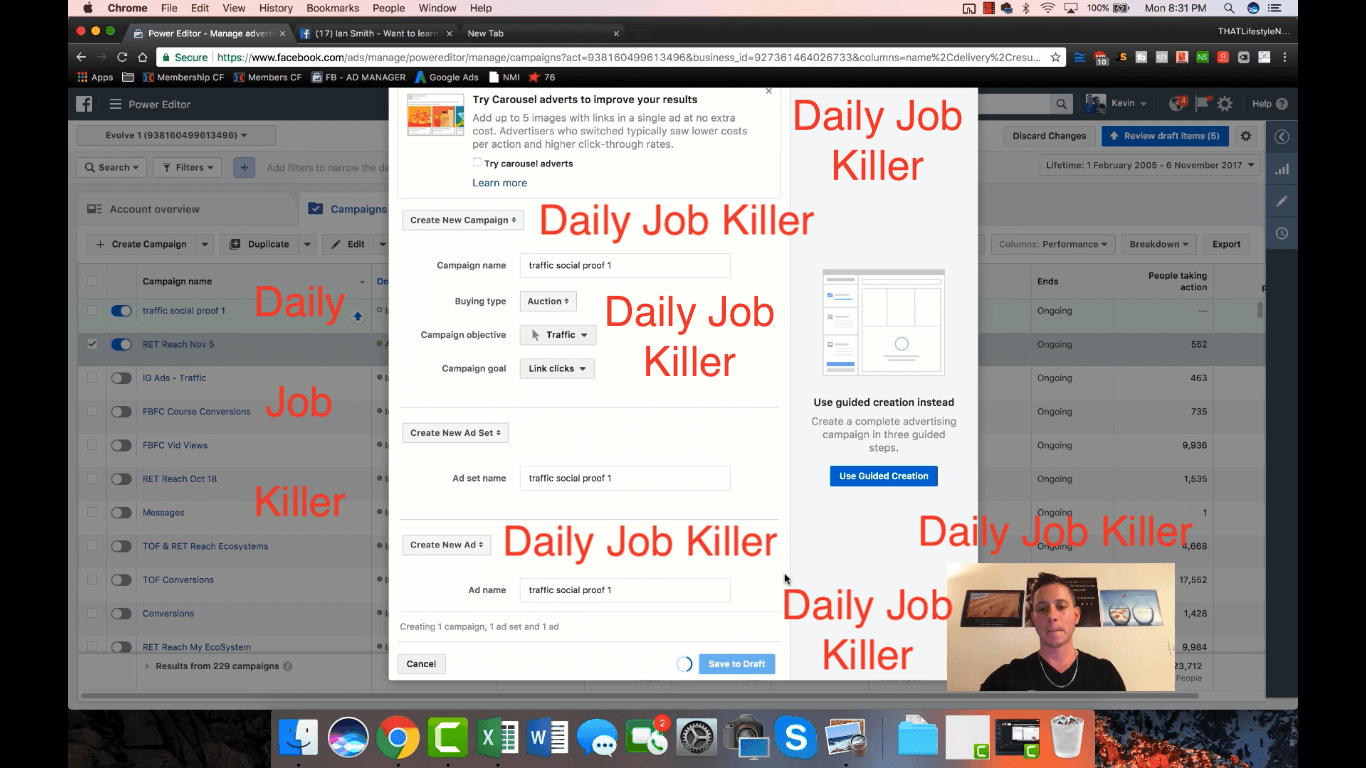Image resolution: width=1366 pixels, height=768 pixels.
Task: Check the select-all checkbox in table header
Action: coord(92,281)
